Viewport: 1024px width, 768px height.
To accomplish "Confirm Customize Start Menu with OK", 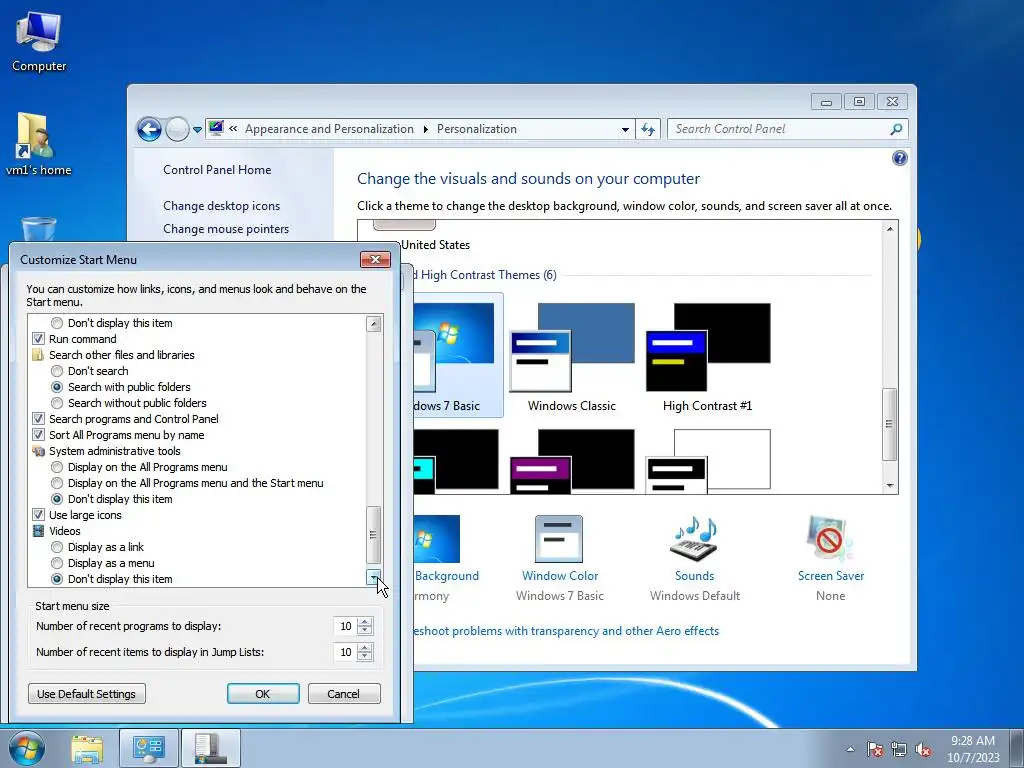I will pos(263,694).
